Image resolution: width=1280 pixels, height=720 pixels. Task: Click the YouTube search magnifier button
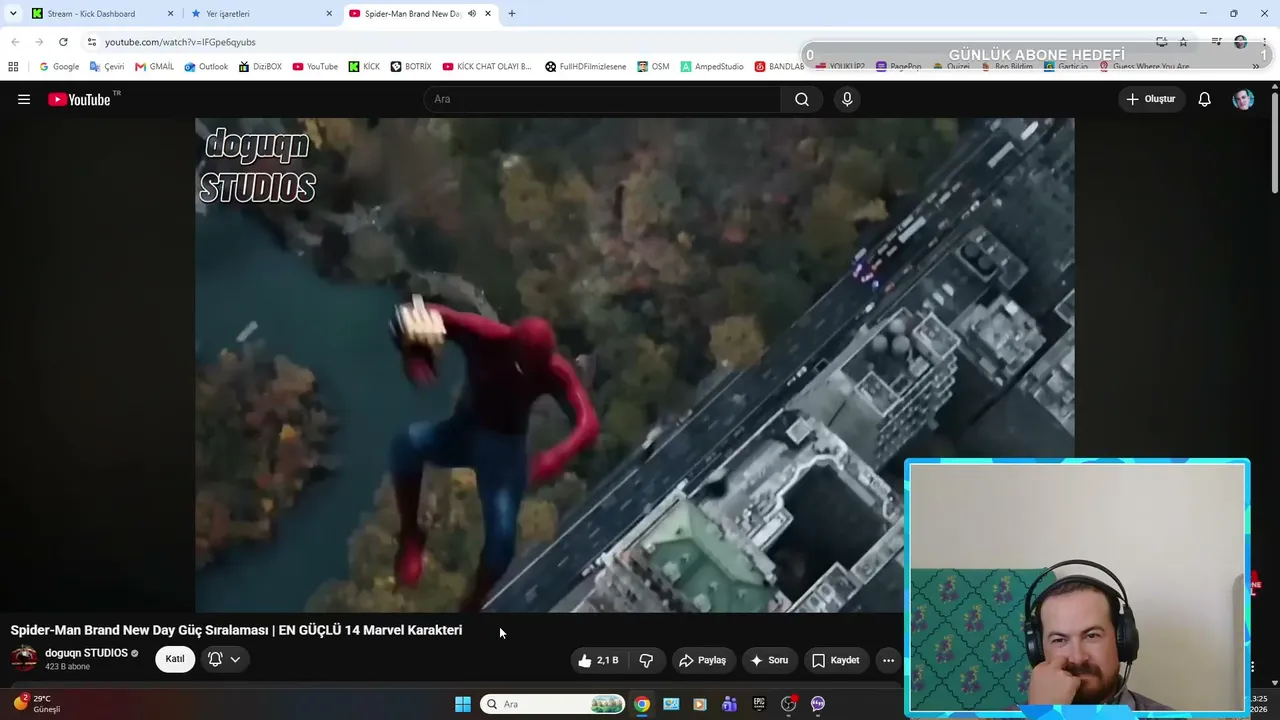click(802, 99)
